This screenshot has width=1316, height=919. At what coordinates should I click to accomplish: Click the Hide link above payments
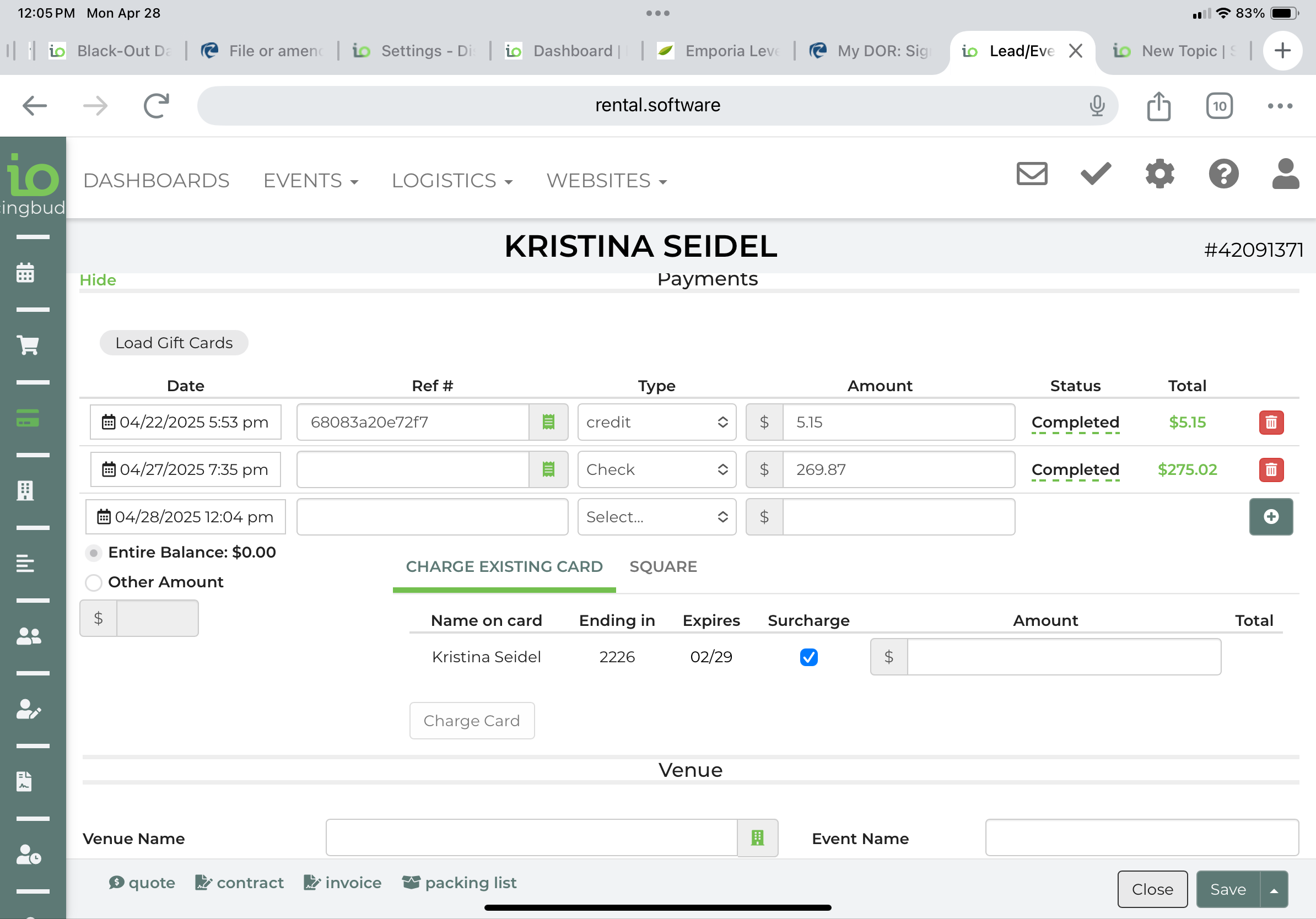[98, 280]
